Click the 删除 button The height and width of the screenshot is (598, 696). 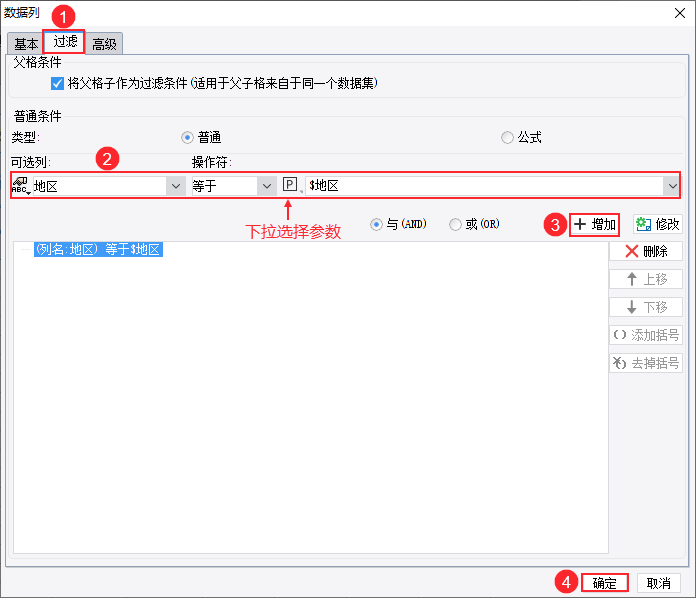tap(646, 252)
